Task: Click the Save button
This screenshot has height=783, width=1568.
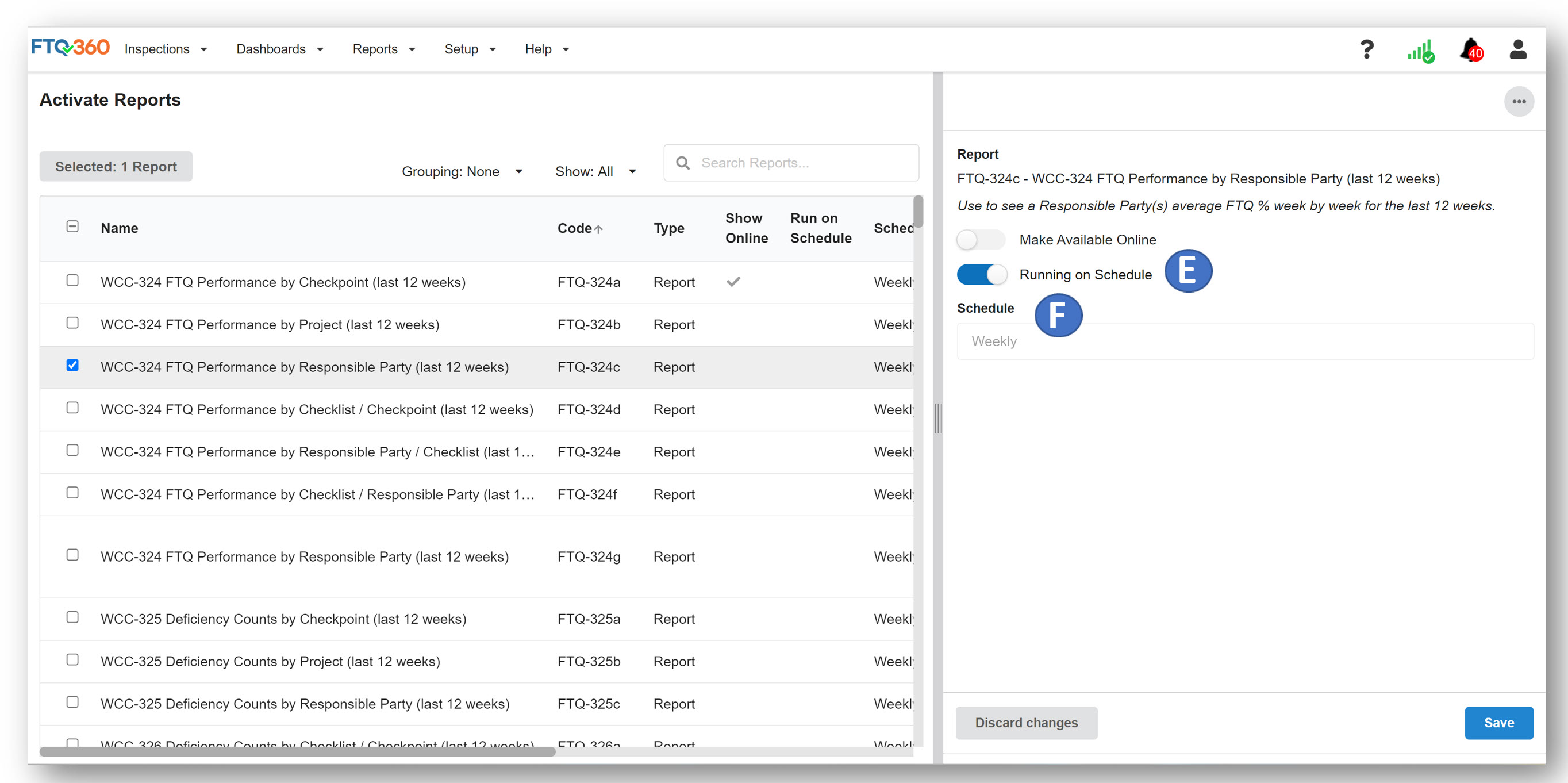Action: coord(1498,723)
